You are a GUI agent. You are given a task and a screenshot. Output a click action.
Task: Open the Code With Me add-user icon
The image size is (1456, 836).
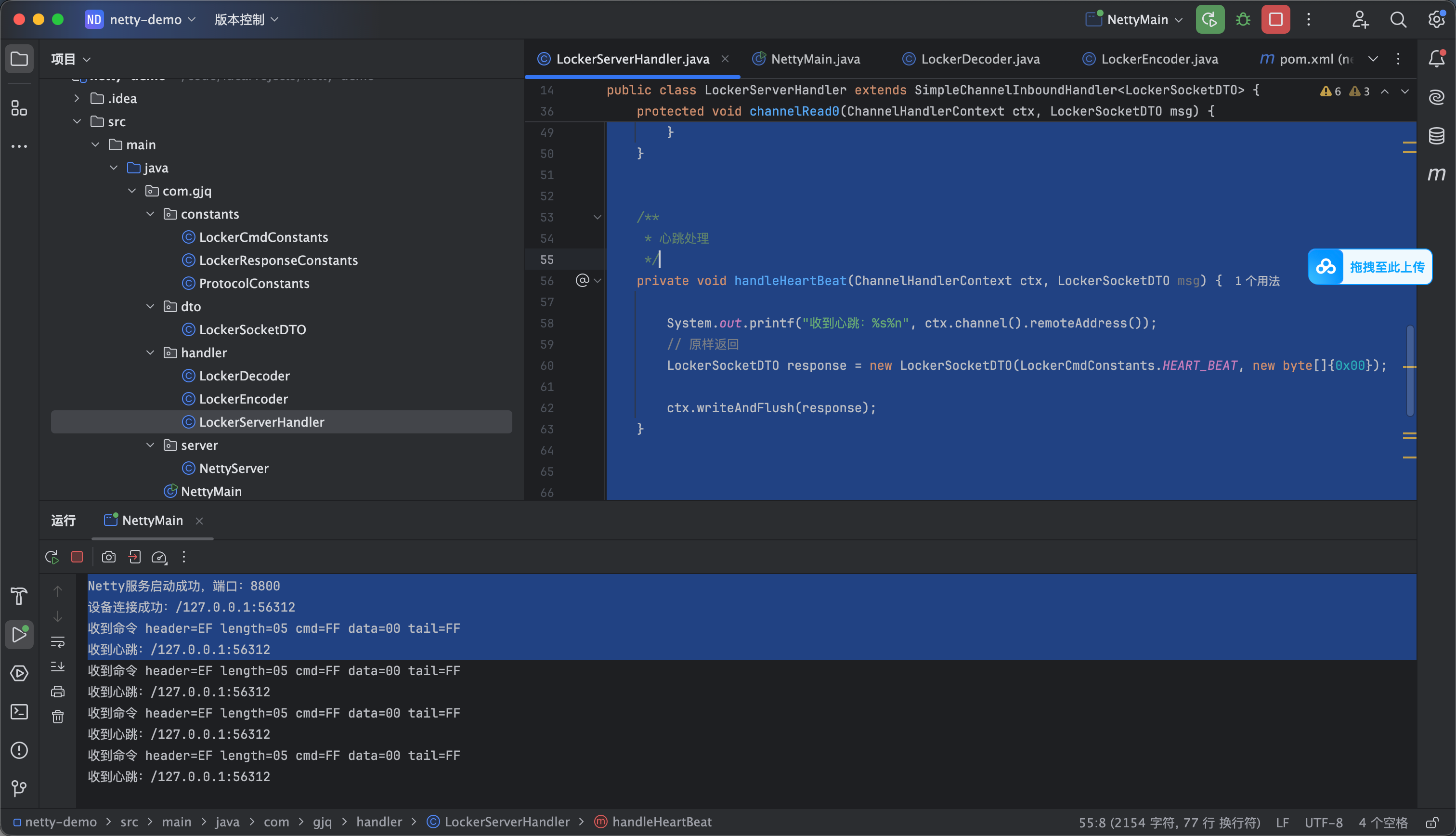(1360, 20)
